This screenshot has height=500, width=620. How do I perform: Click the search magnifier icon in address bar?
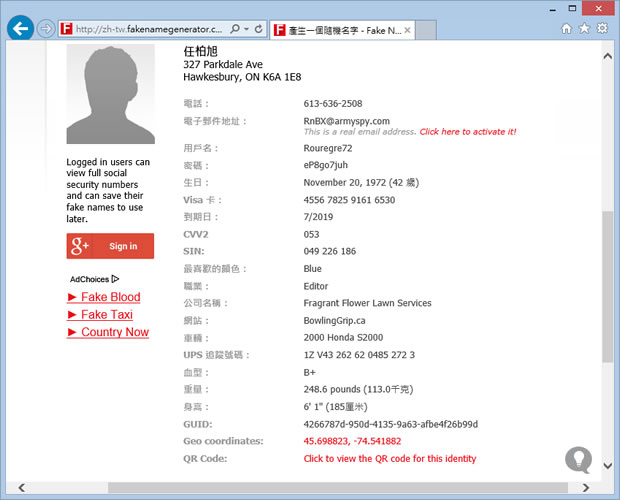pos(233,29)
